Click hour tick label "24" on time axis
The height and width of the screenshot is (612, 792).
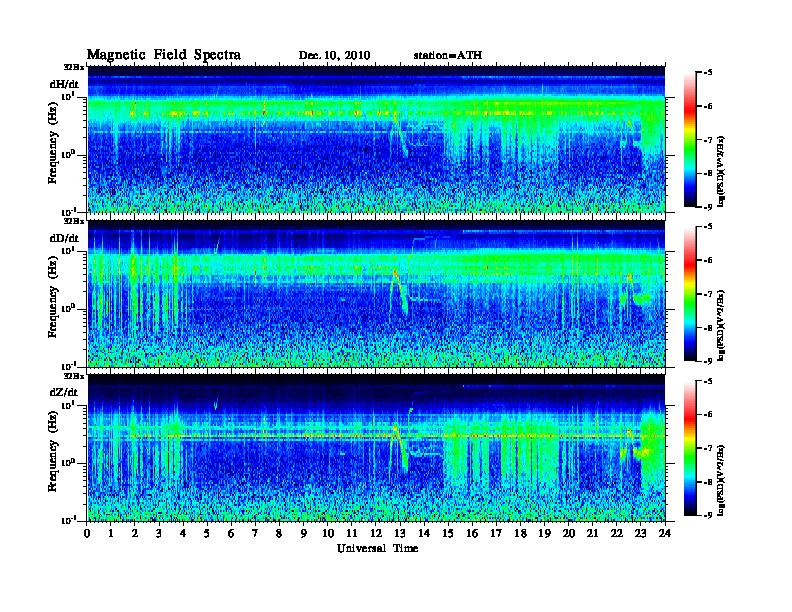pos(665,533)
